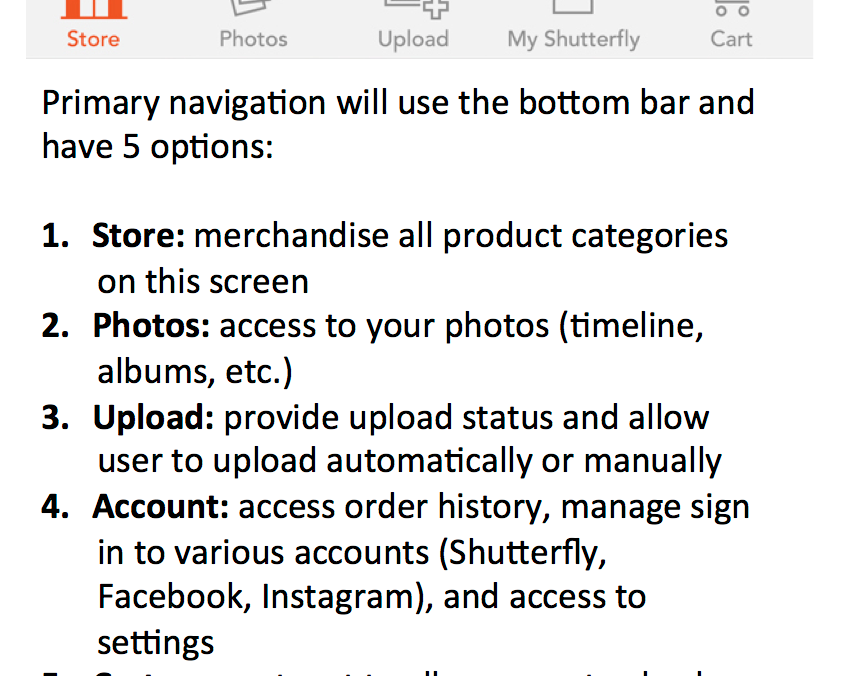Click the bold "Account:" list heading

click(161, 506)
